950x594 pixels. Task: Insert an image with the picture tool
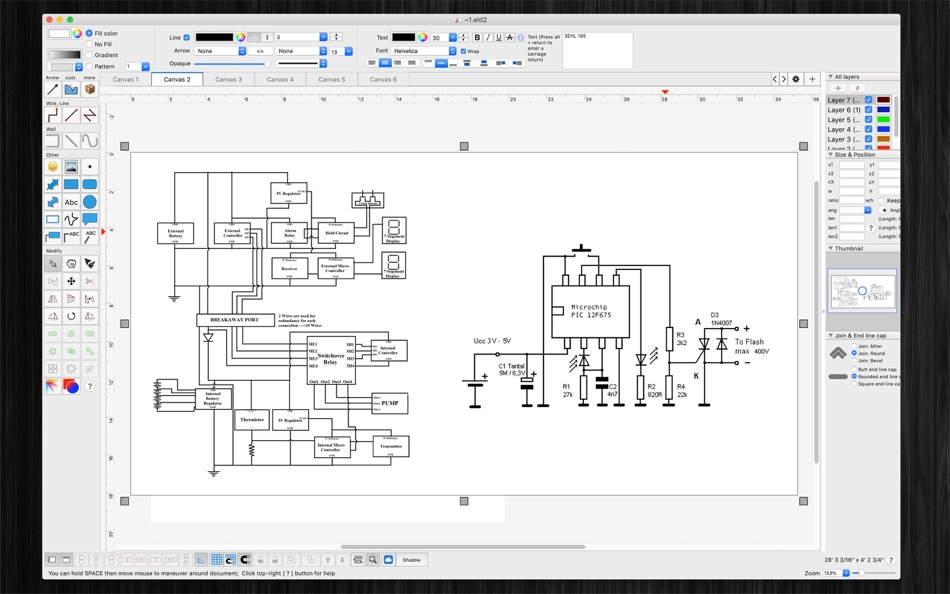[71, 167]
